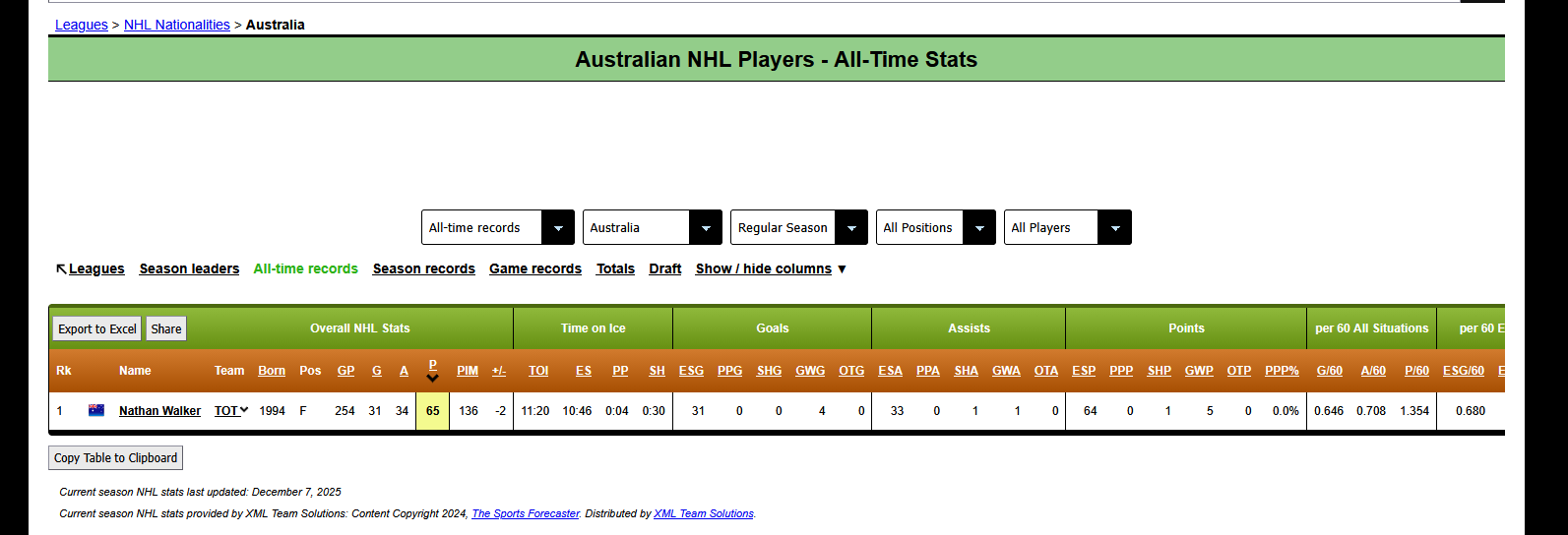Image resolution: width=1568 pixels, height=535 pixels.
Task: Open Leagues breadcrumb link
Action: 82,25
